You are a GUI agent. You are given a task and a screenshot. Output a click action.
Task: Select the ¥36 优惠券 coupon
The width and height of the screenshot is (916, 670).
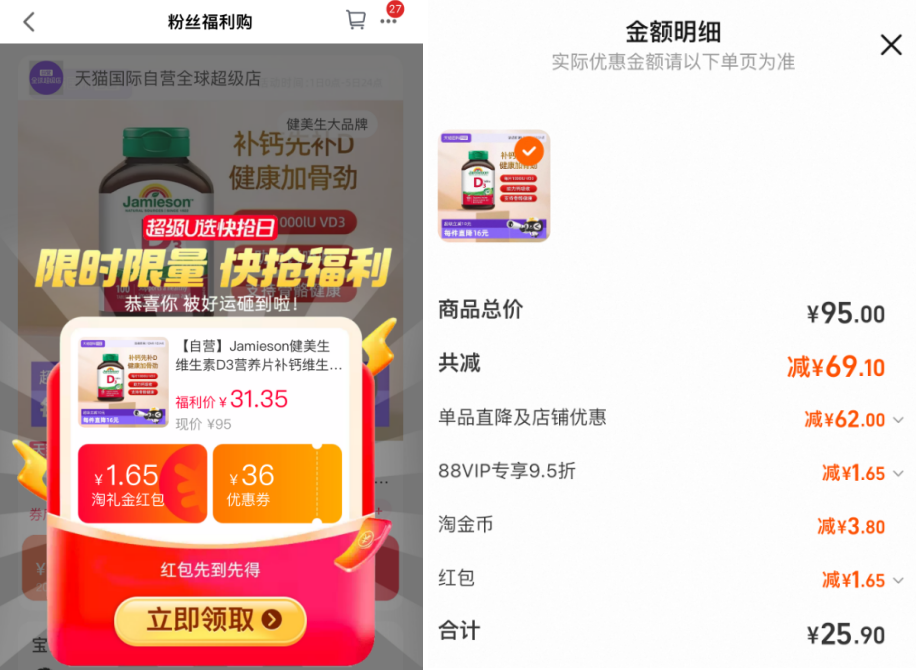277,484
